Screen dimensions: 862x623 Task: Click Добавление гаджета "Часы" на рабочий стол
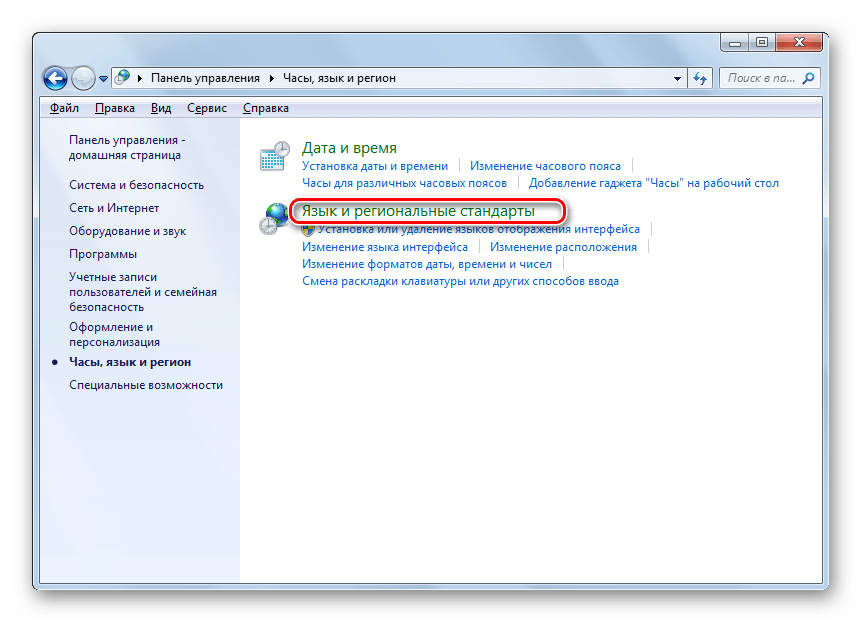pyautogui.click(x=654, y=183)
